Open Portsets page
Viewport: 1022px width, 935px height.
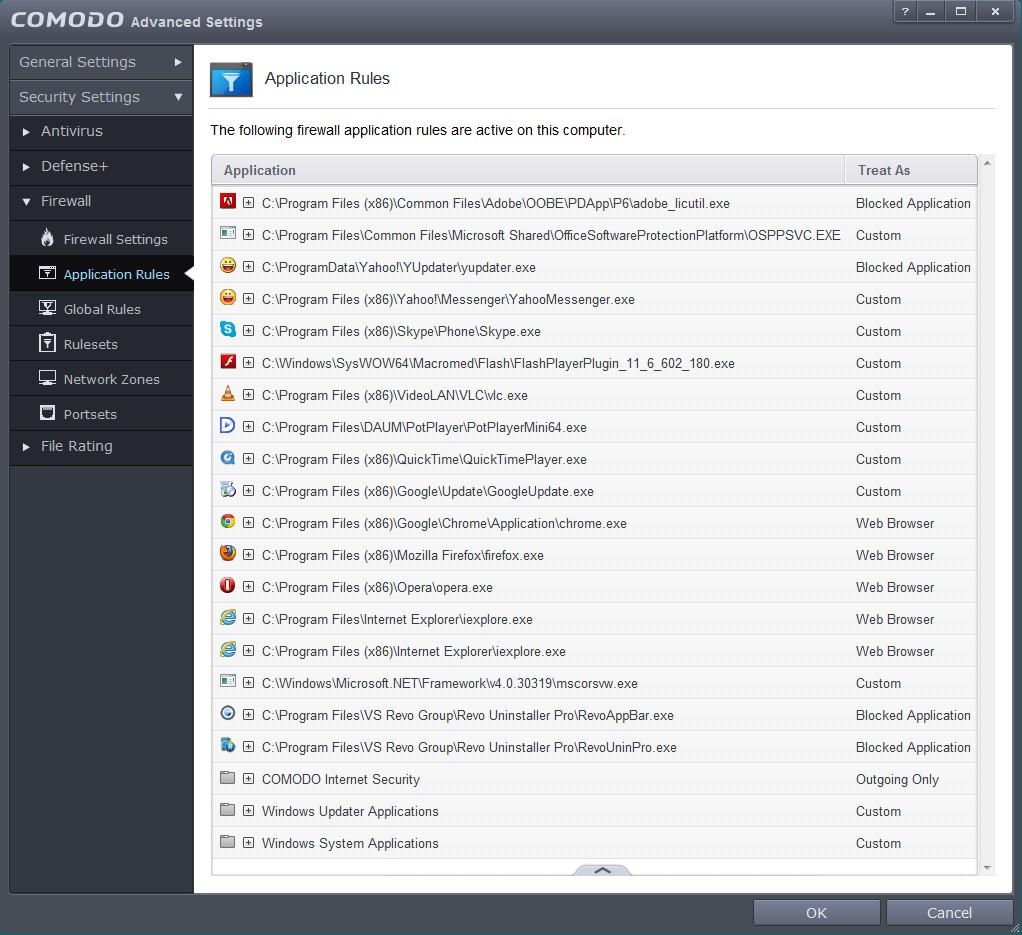click(x=101, y=414)
